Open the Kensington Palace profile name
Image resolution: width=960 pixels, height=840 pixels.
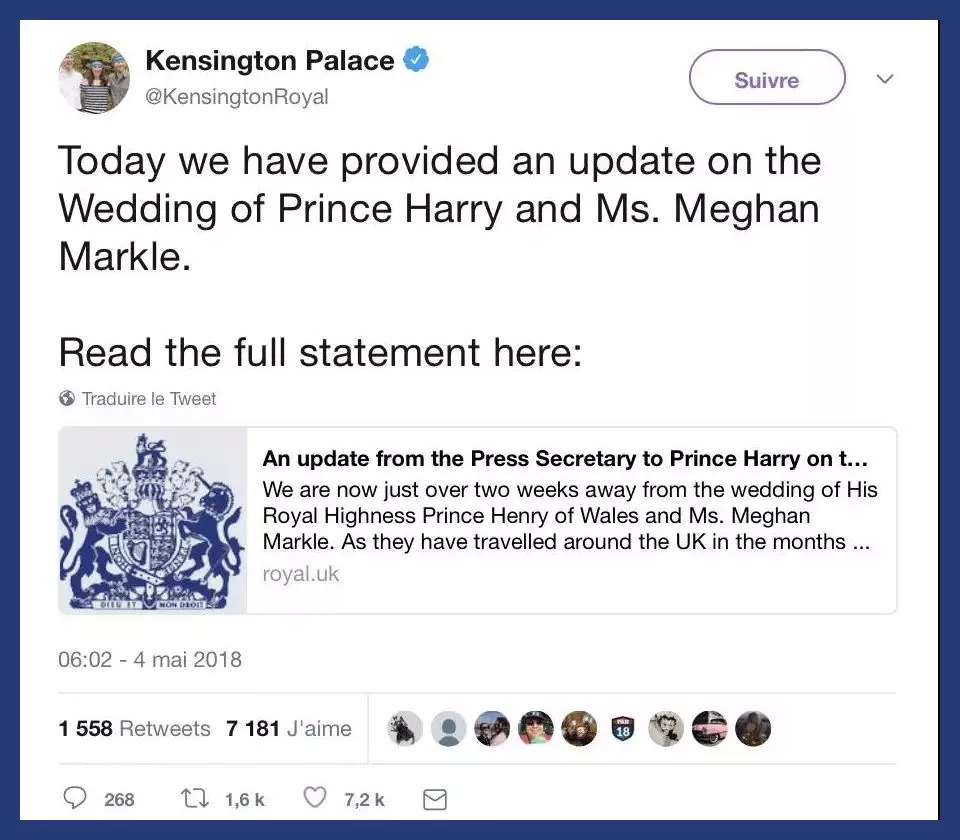click(x=270, y=61)
